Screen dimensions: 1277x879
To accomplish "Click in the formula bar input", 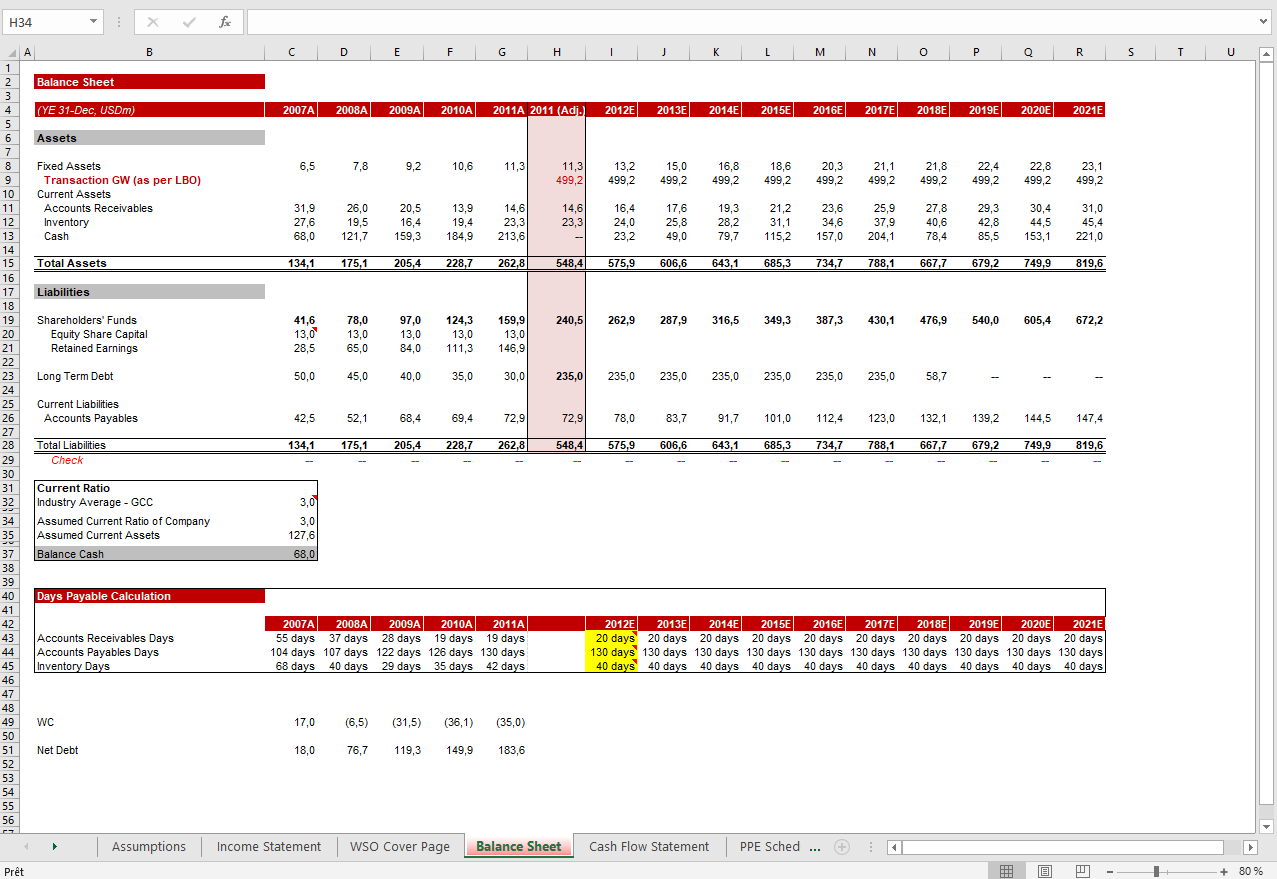I will click(x=751, y=21).
